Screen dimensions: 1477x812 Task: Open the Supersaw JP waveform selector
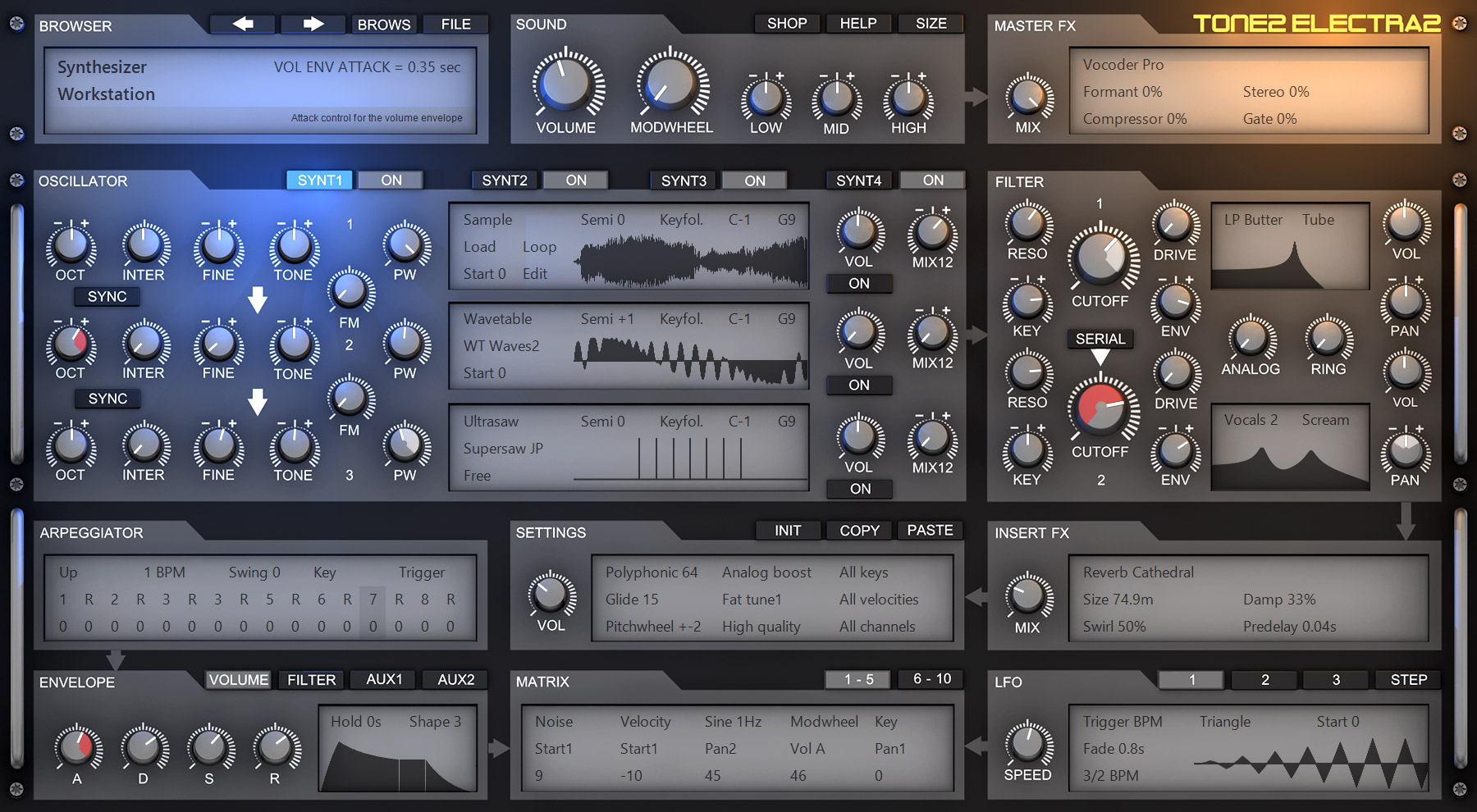[x=501, y=449]
